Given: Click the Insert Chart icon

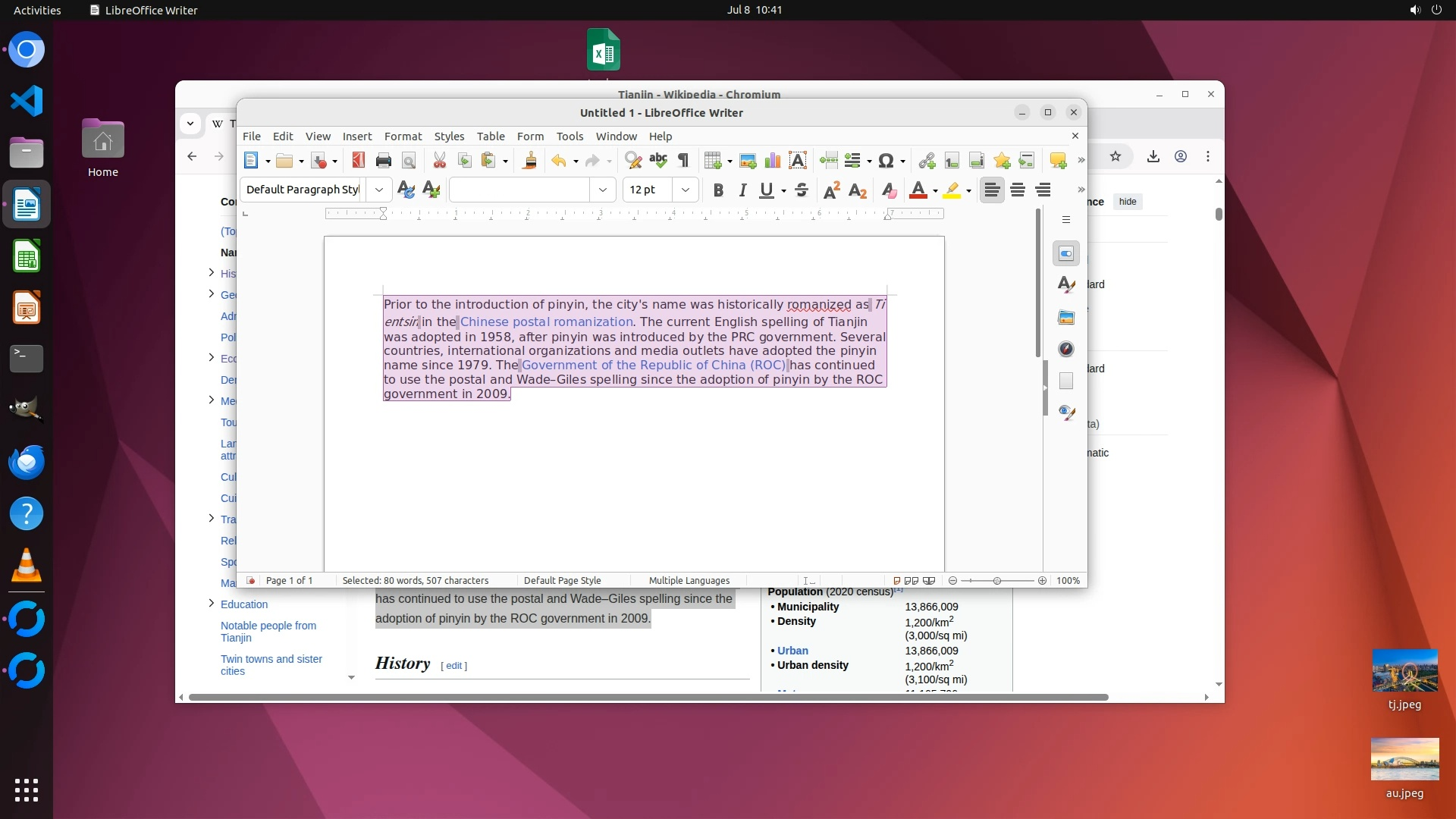Looking at the screenshot, I should click(x=773, y=161).
